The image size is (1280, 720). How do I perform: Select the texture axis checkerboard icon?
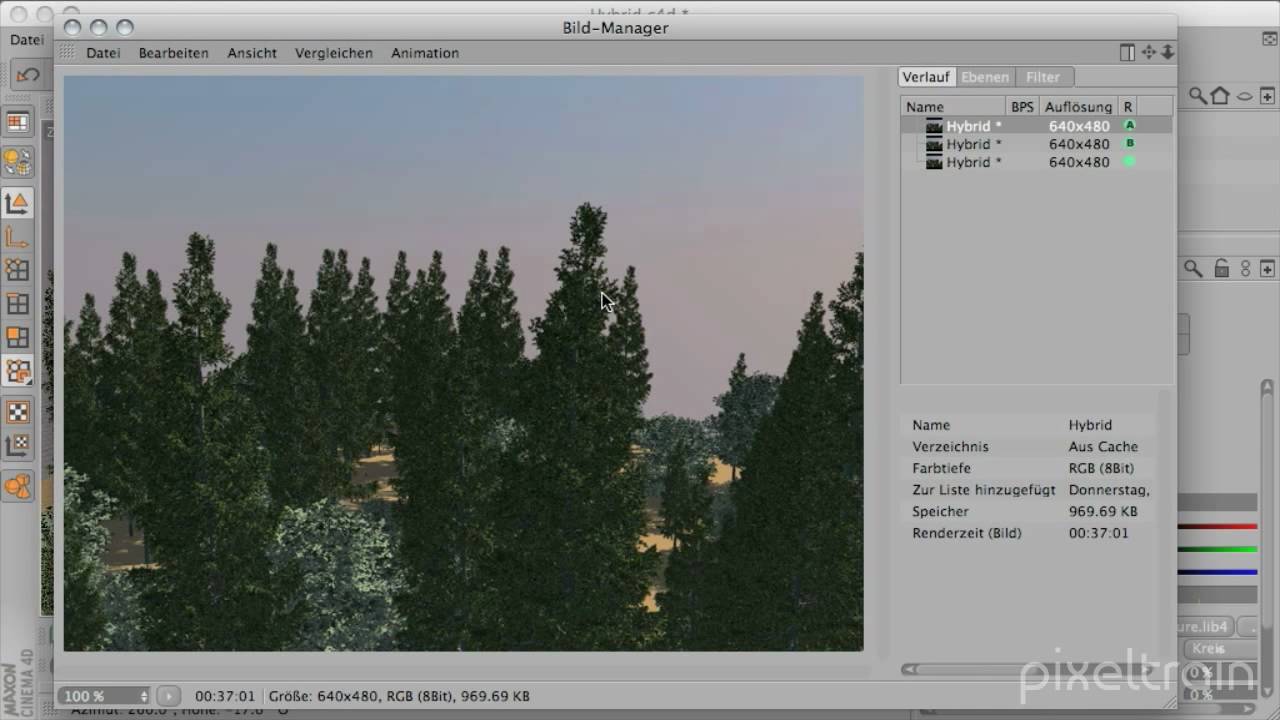[18, 445]
